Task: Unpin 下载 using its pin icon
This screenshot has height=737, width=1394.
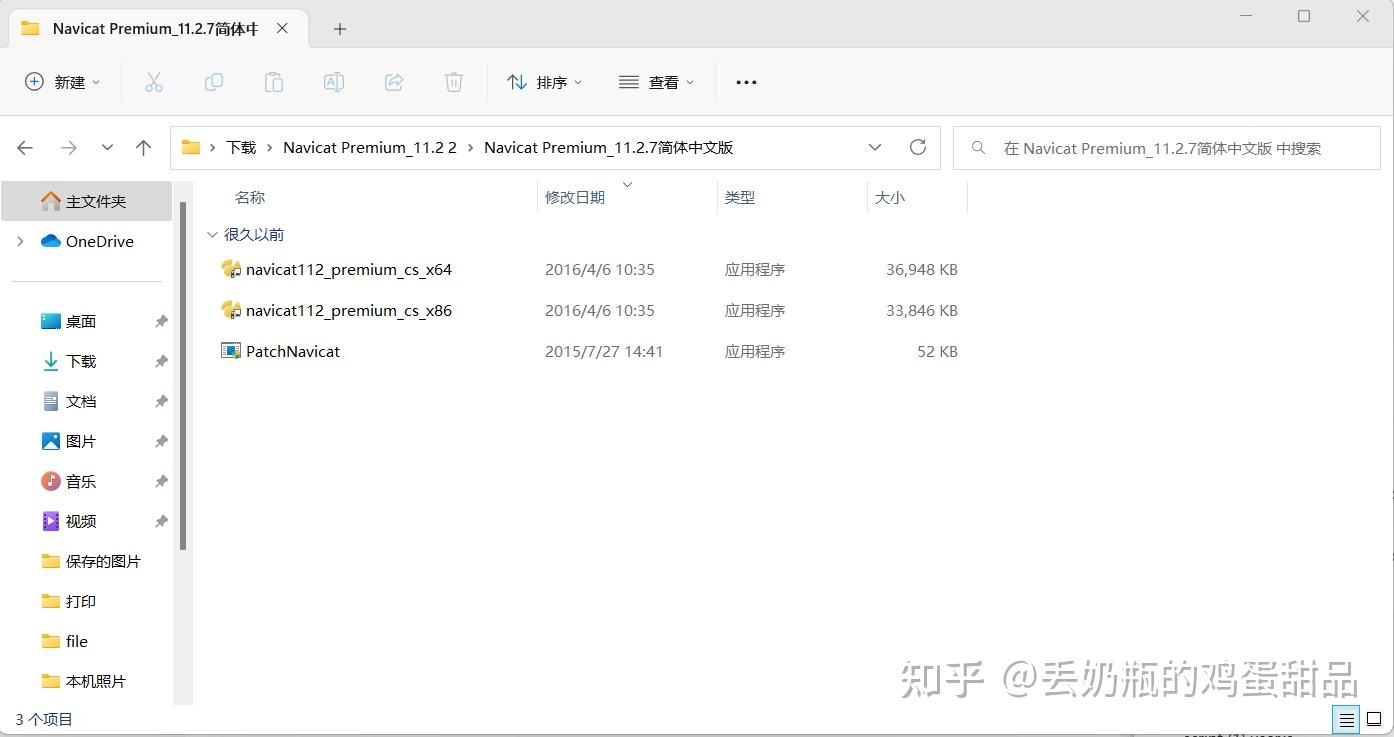Action: point(161,361)
